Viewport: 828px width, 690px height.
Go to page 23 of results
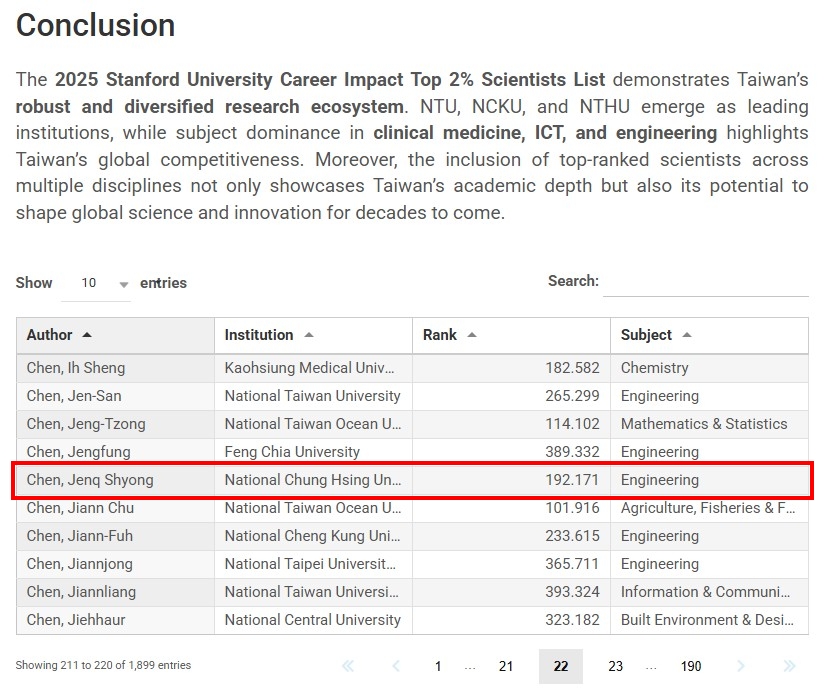[616, 666]
